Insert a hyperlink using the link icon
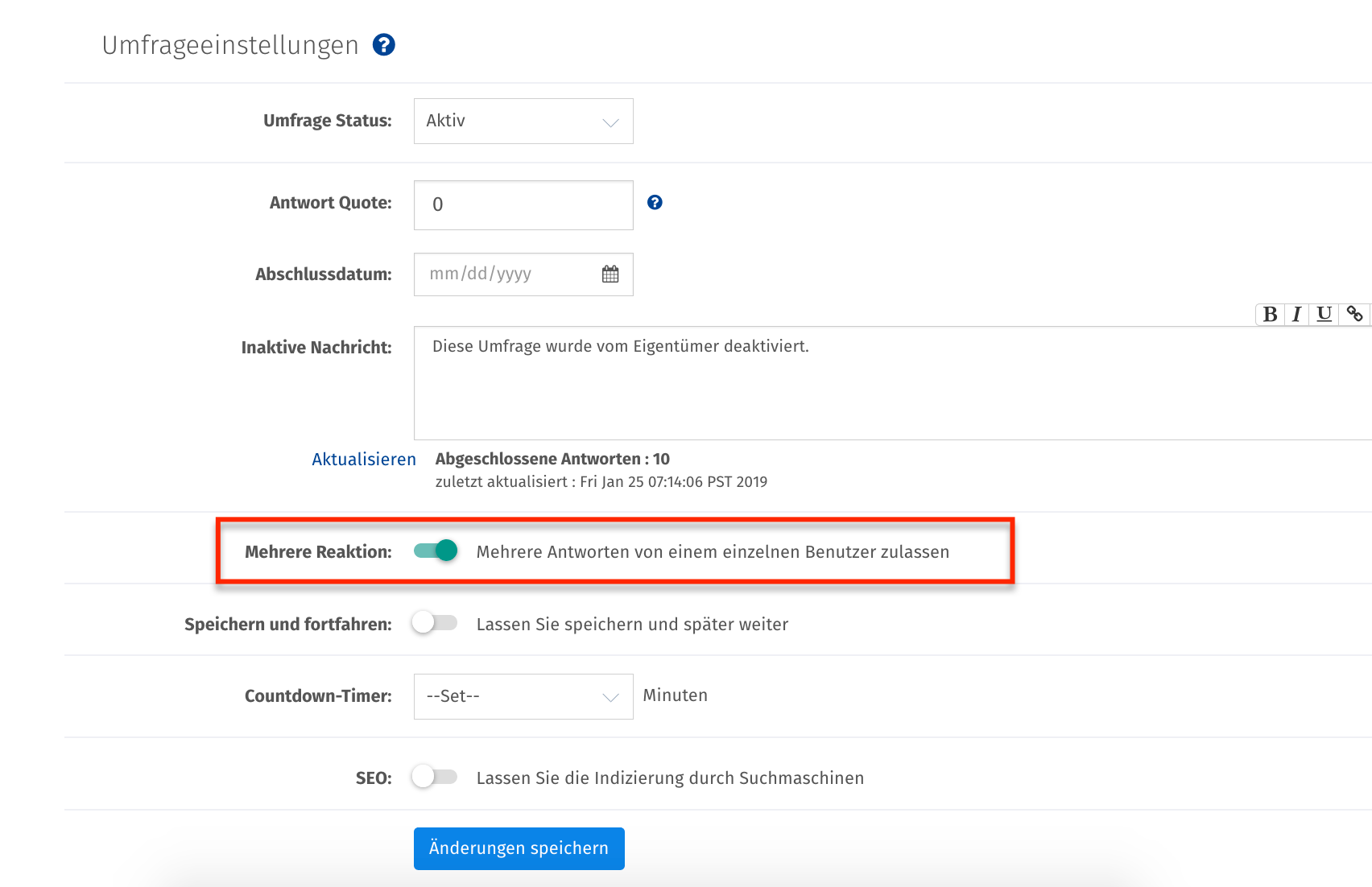The height and width of the screenshot is (887, 1372). coord(1356,314)
